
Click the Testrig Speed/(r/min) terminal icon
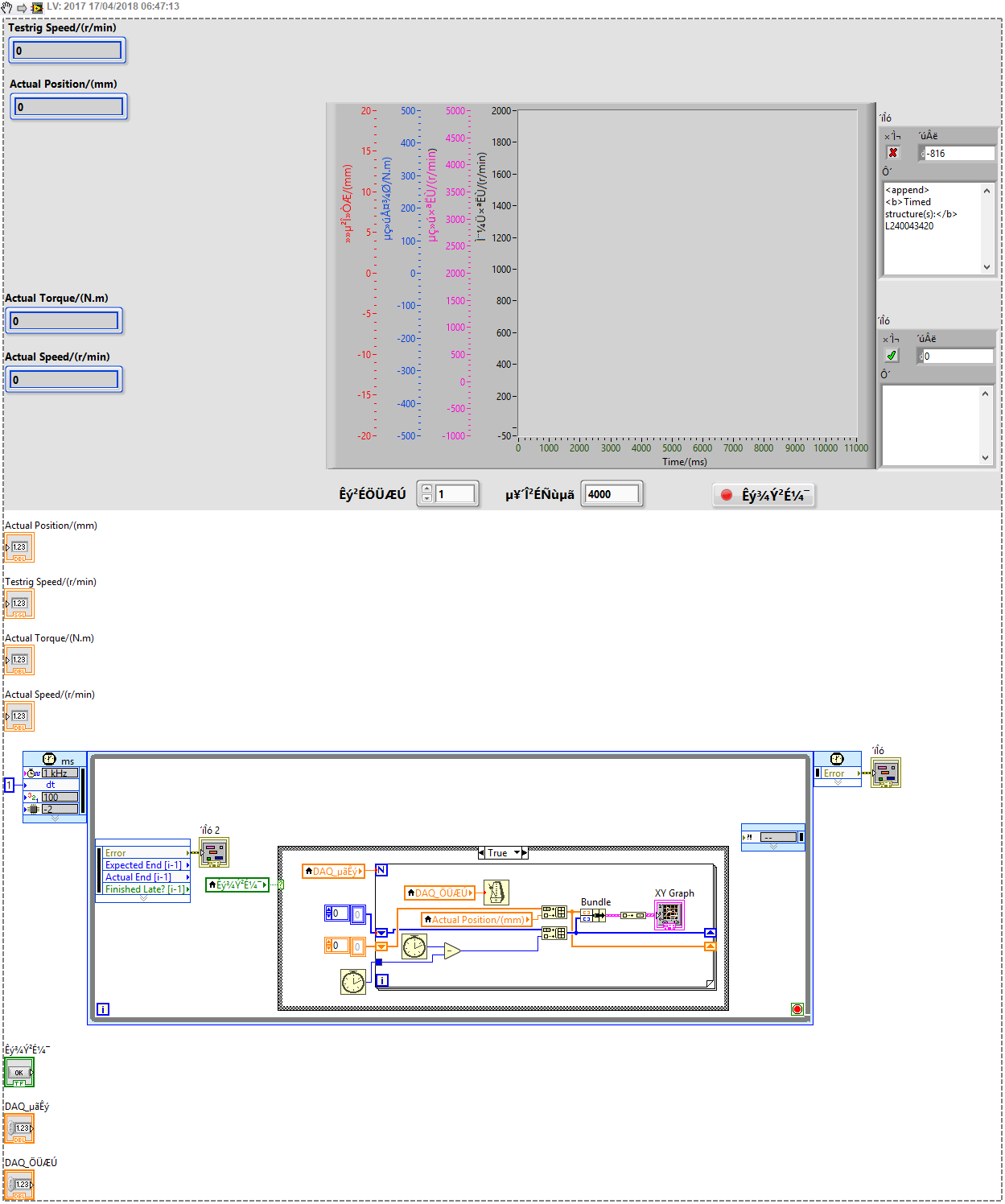19,604
